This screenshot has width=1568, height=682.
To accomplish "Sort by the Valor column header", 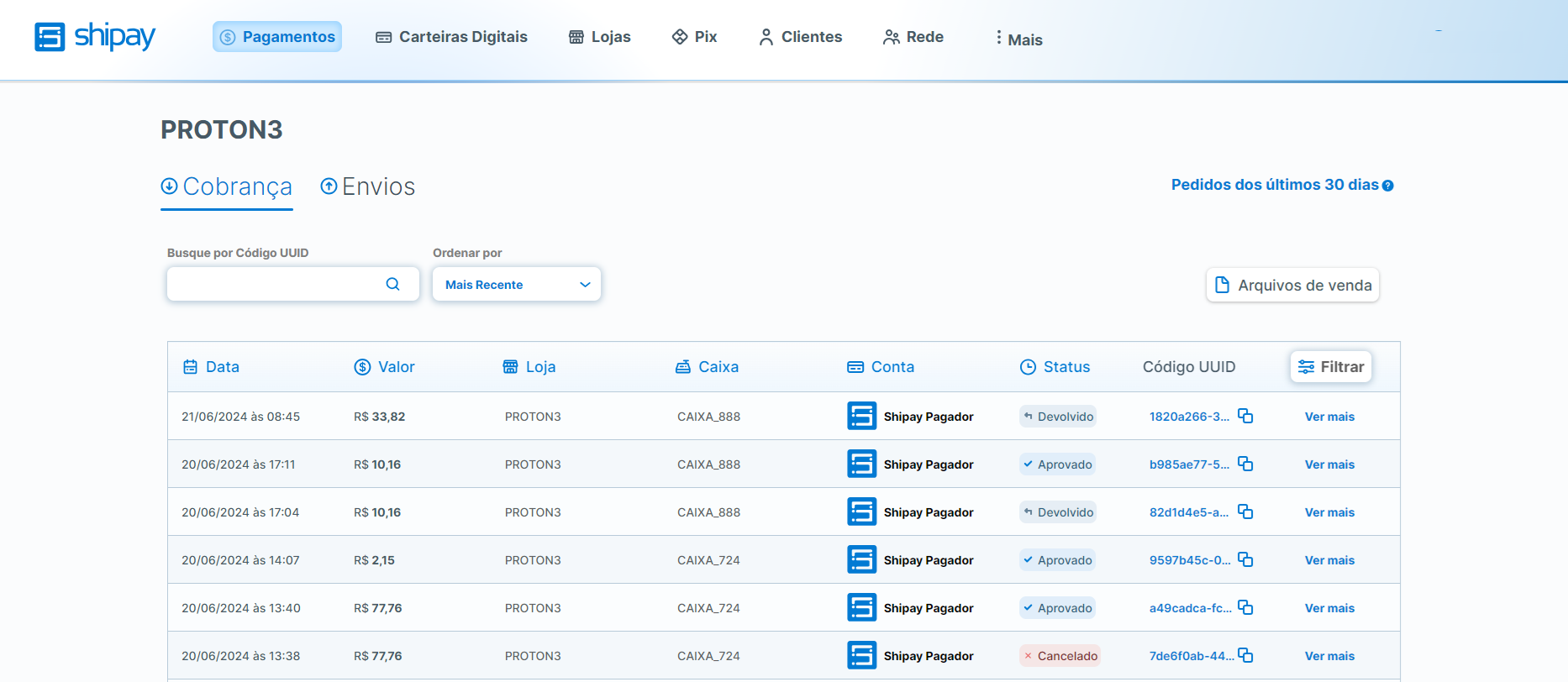I will [x=385, y=367].
